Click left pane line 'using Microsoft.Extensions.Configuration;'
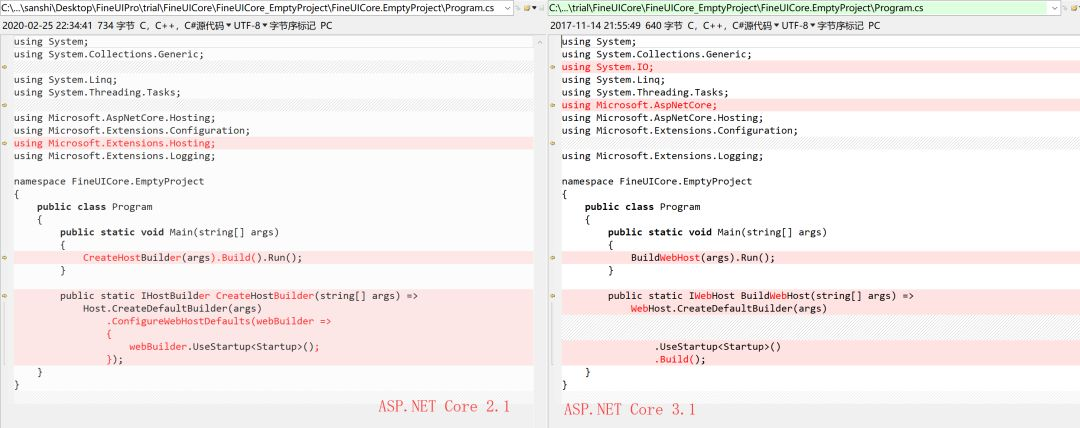The width and height of the screenshot is (1080, 428). point(132,130)
